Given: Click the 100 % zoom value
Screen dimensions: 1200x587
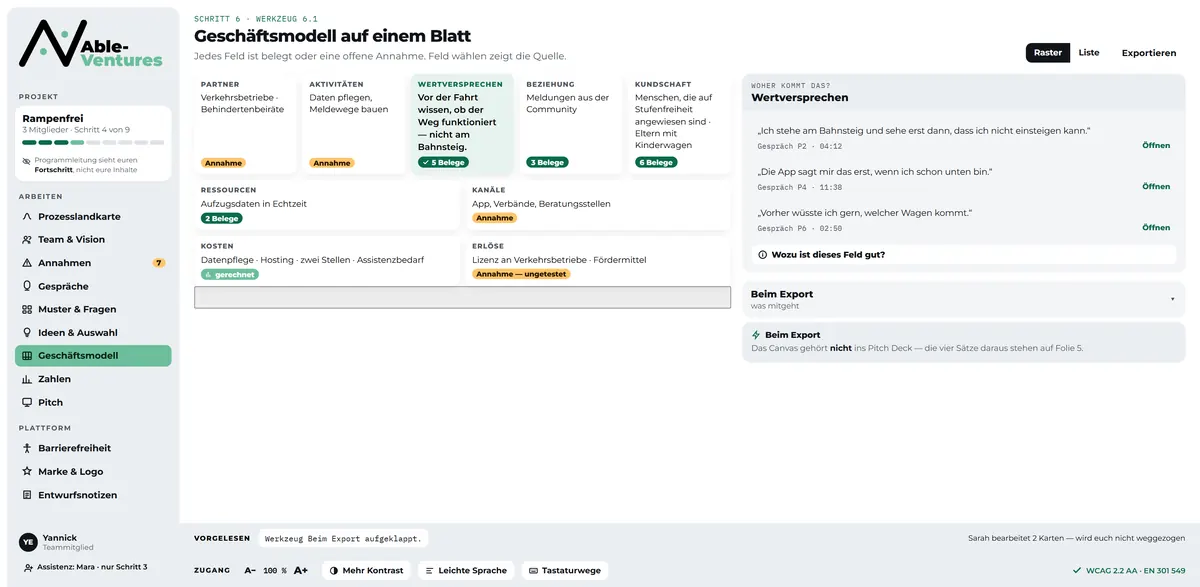Looking at the screenshot, I should pos(275,570).
